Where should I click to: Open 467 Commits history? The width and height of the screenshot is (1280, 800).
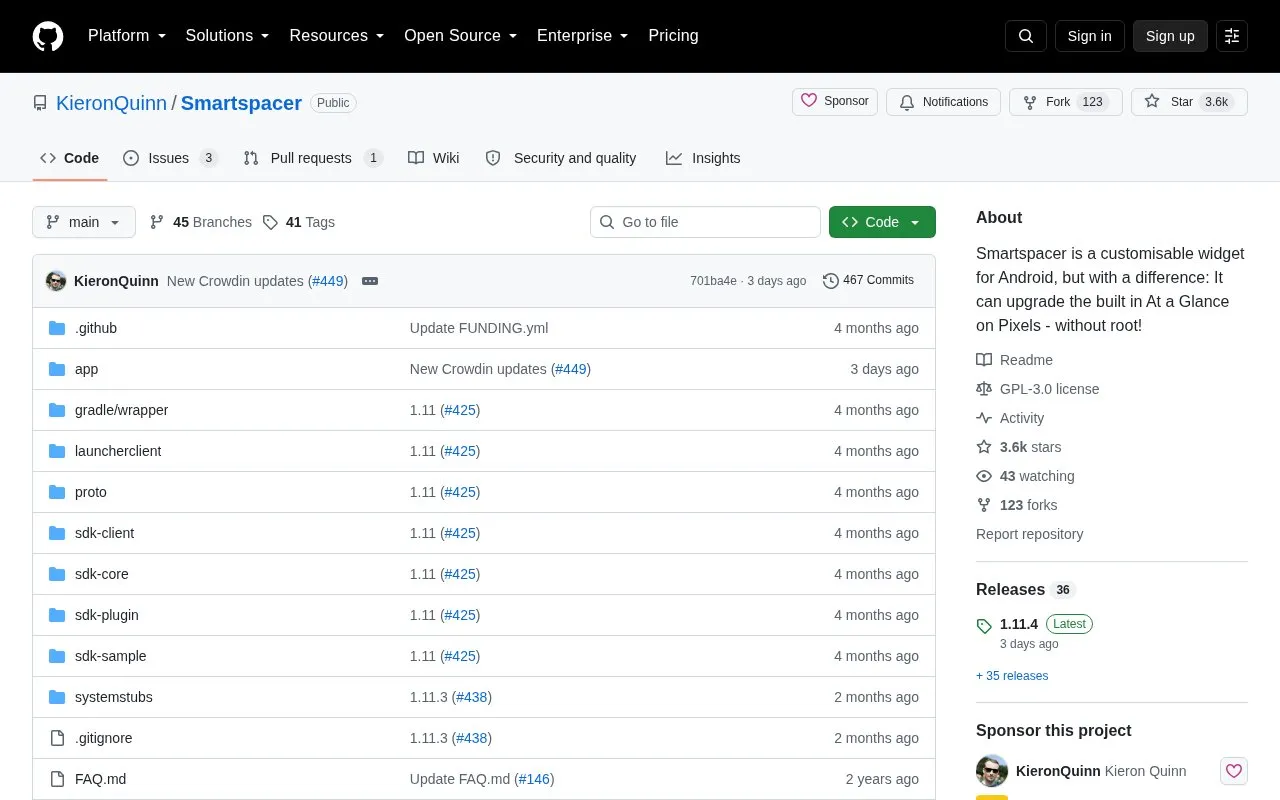click(x=868, y=281)
